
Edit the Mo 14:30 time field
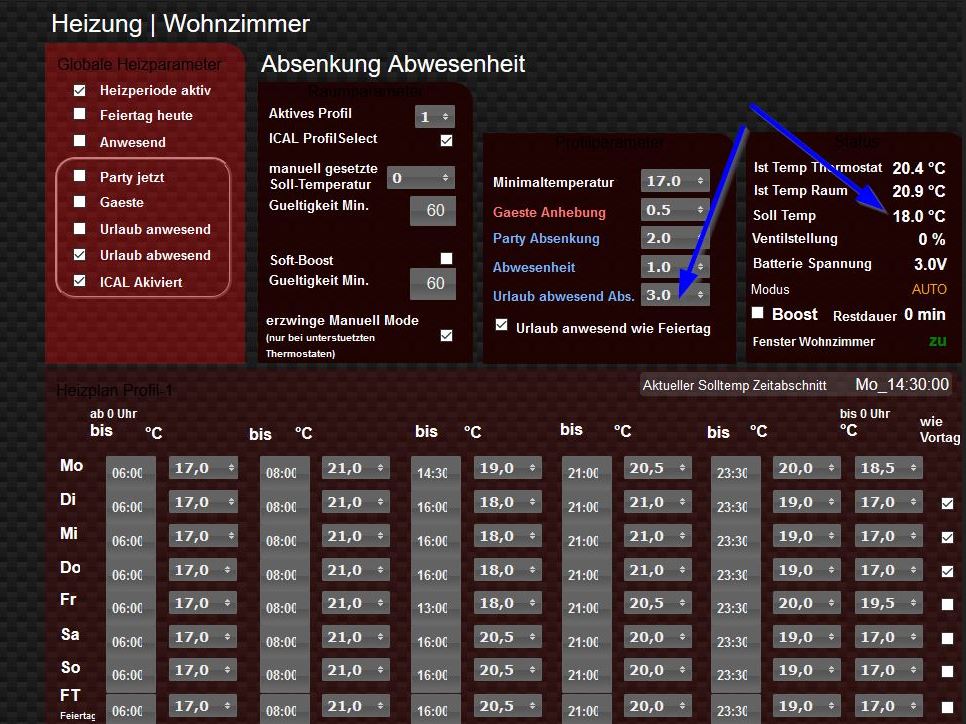click(x=435, y=473)
